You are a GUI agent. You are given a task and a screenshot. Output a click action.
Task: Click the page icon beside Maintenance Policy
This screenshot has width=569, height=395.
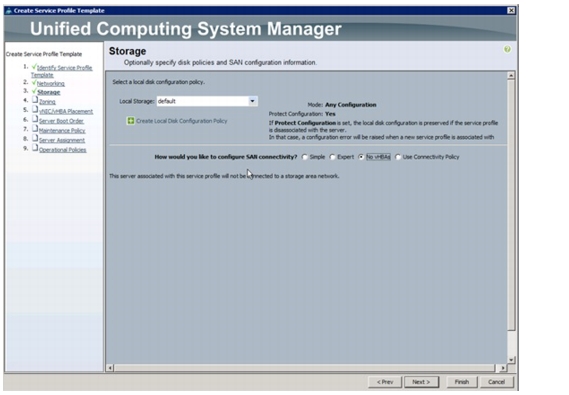click(x=35, y=128)
